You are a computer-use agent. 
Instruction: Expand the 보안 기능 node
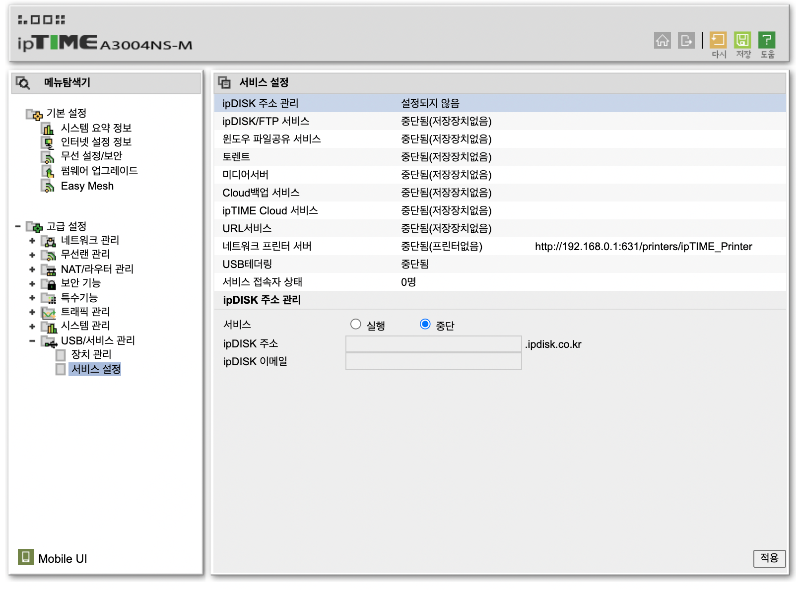pyautogui.click(x=32, y=283)
